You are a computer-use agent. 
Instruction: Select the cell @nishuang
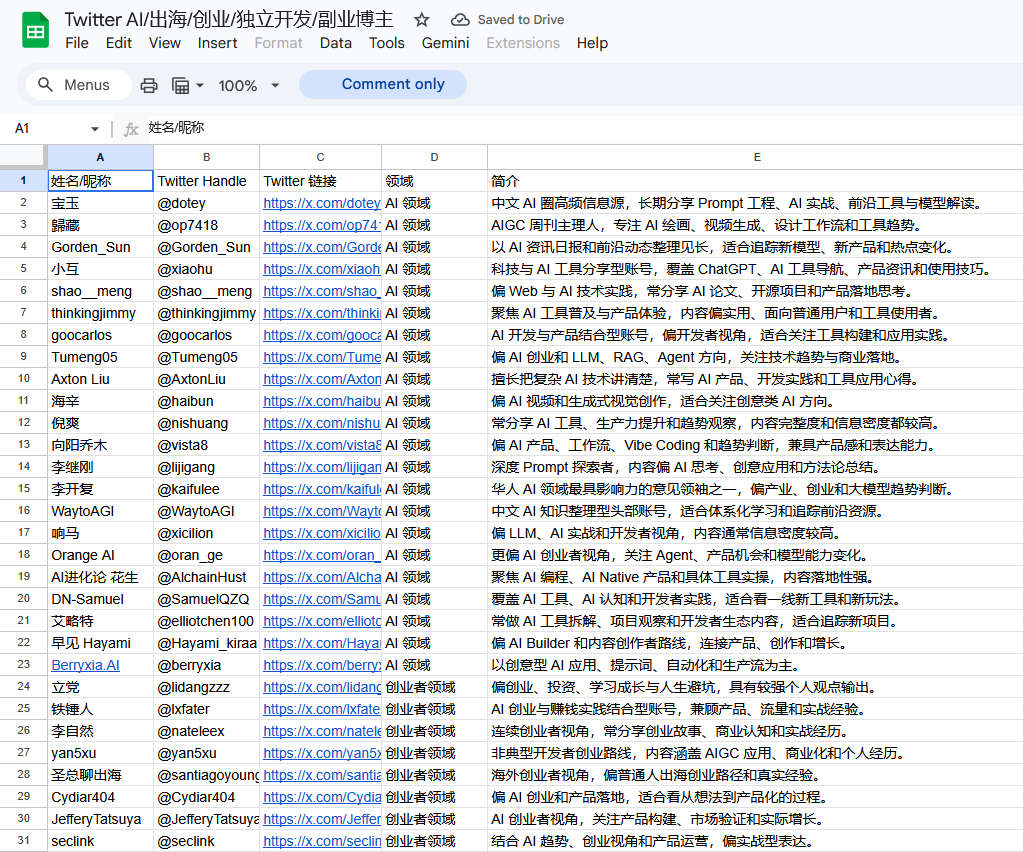point(206,423)
